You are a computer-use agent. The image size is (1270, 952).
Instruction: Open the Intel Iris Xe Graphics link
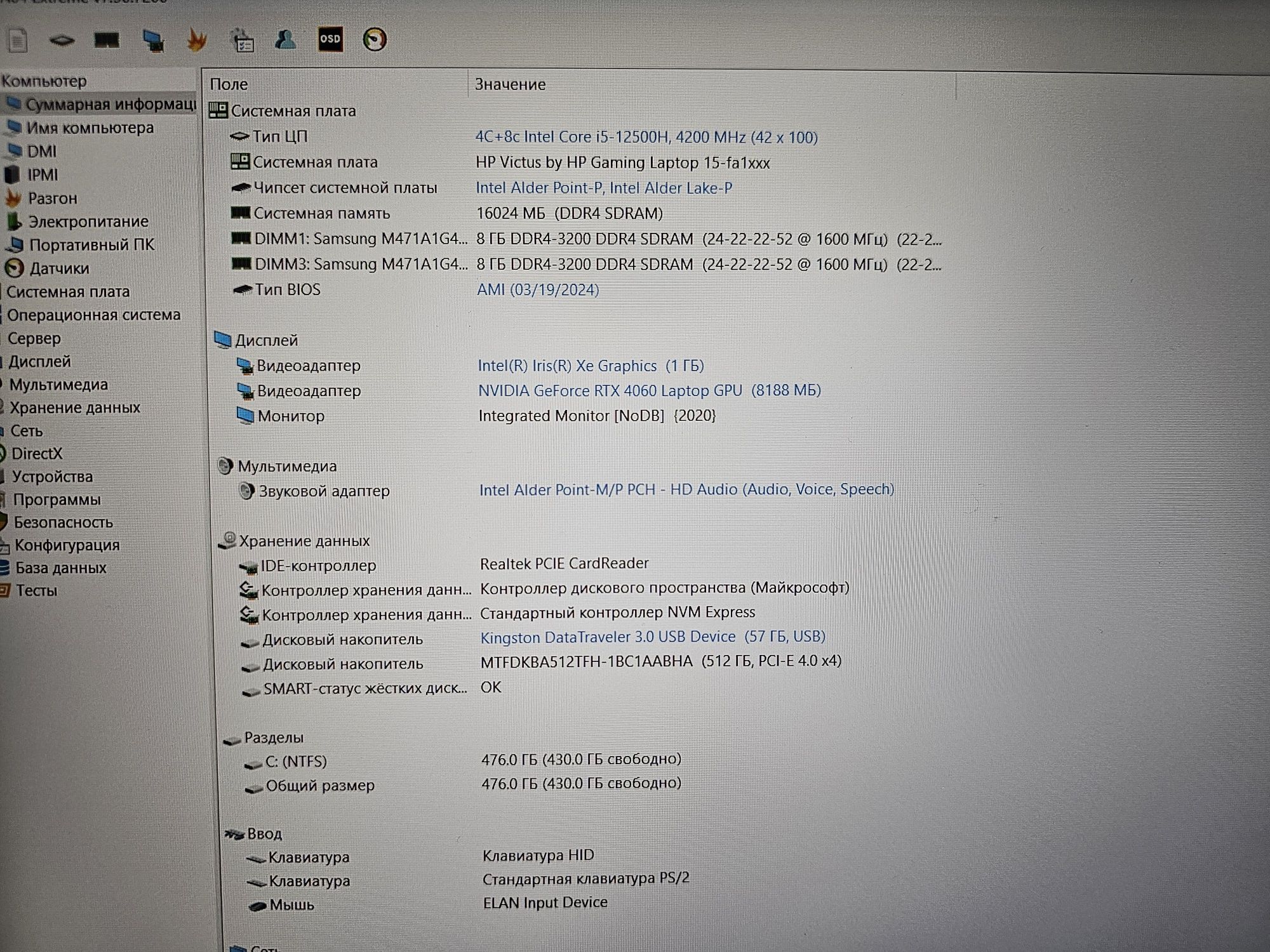(591, 366)
